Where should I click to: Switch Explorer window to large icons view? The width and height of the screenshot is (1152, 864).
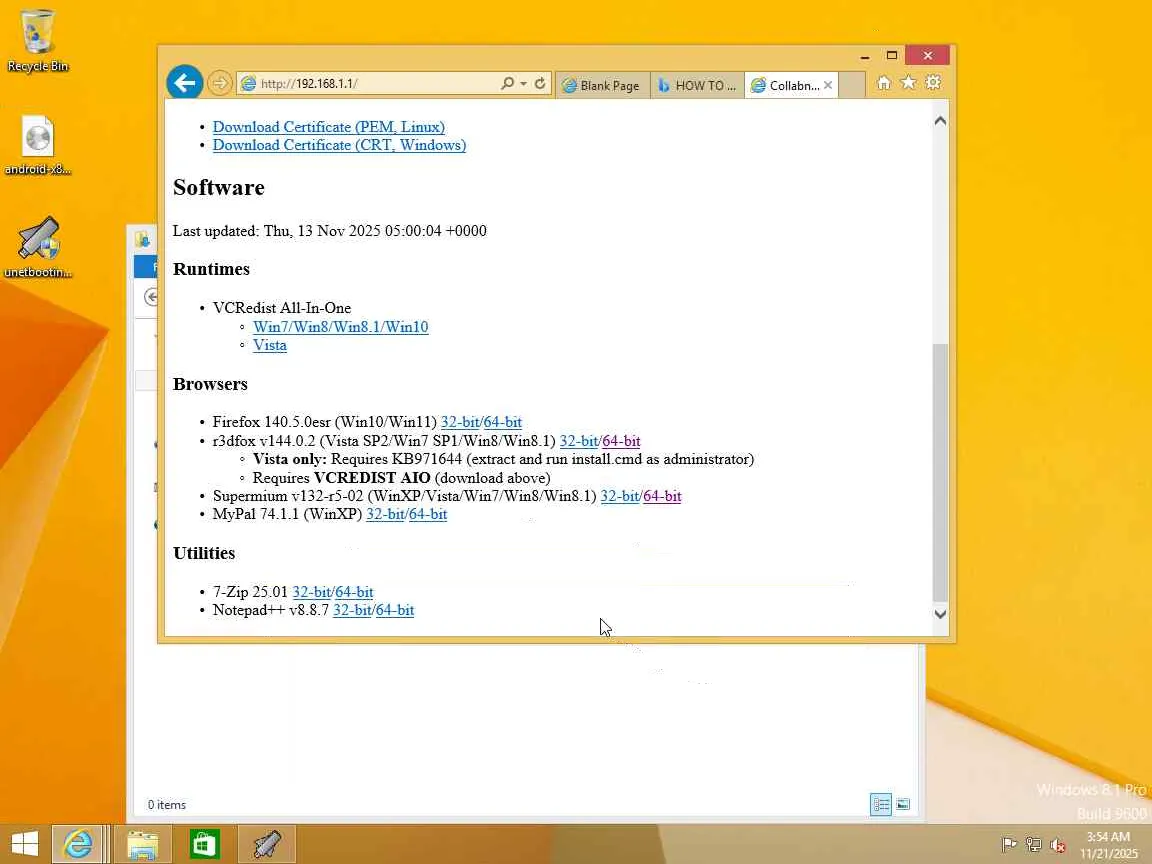(x=903, y=804)
